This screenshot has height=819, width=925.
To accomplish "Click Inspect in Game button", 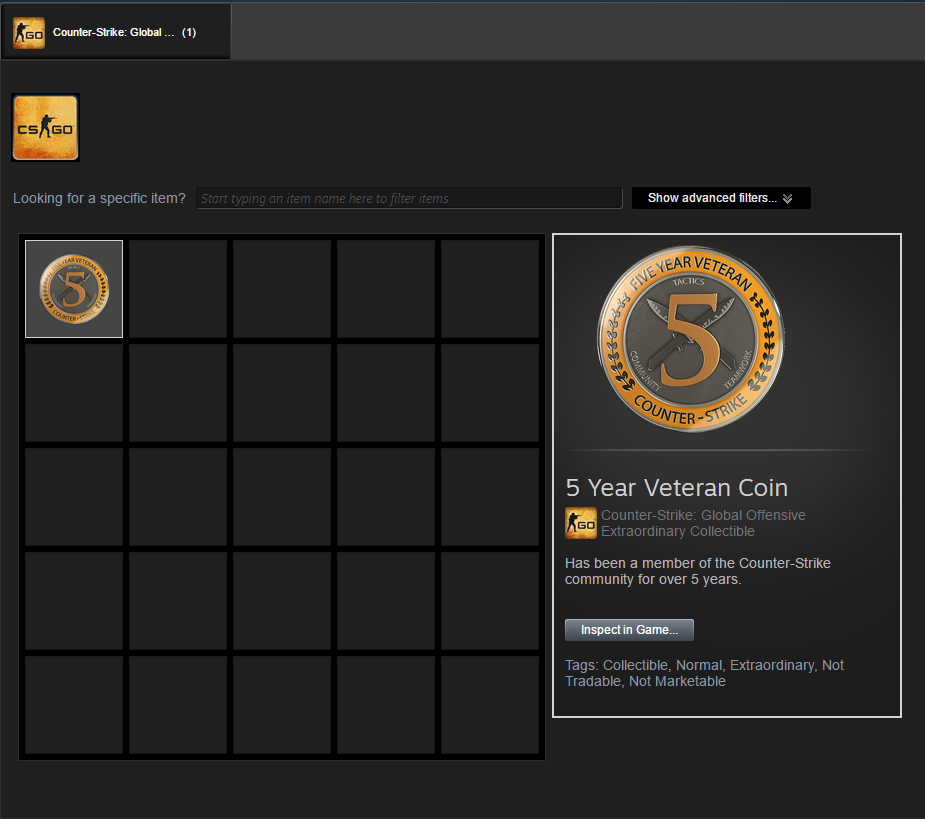I will pos(629,630).
